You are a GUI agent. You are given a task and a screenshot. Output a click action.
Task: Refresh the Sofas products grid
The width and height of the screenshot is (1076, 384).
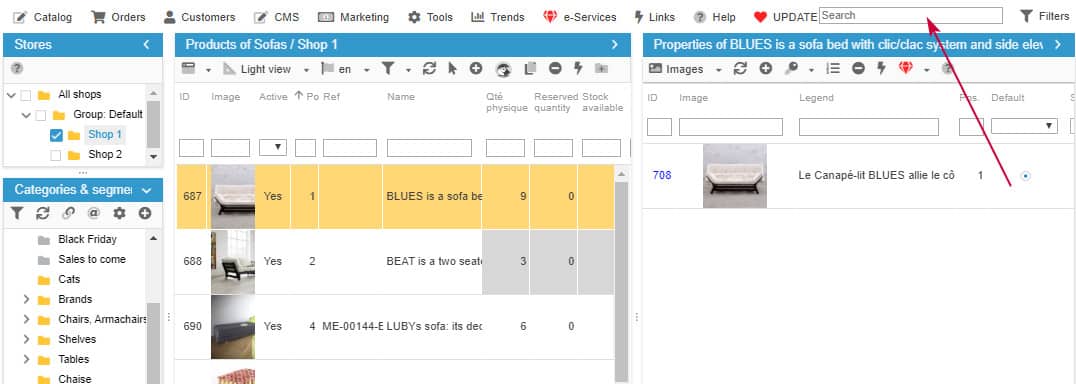[x=430, y=69]
